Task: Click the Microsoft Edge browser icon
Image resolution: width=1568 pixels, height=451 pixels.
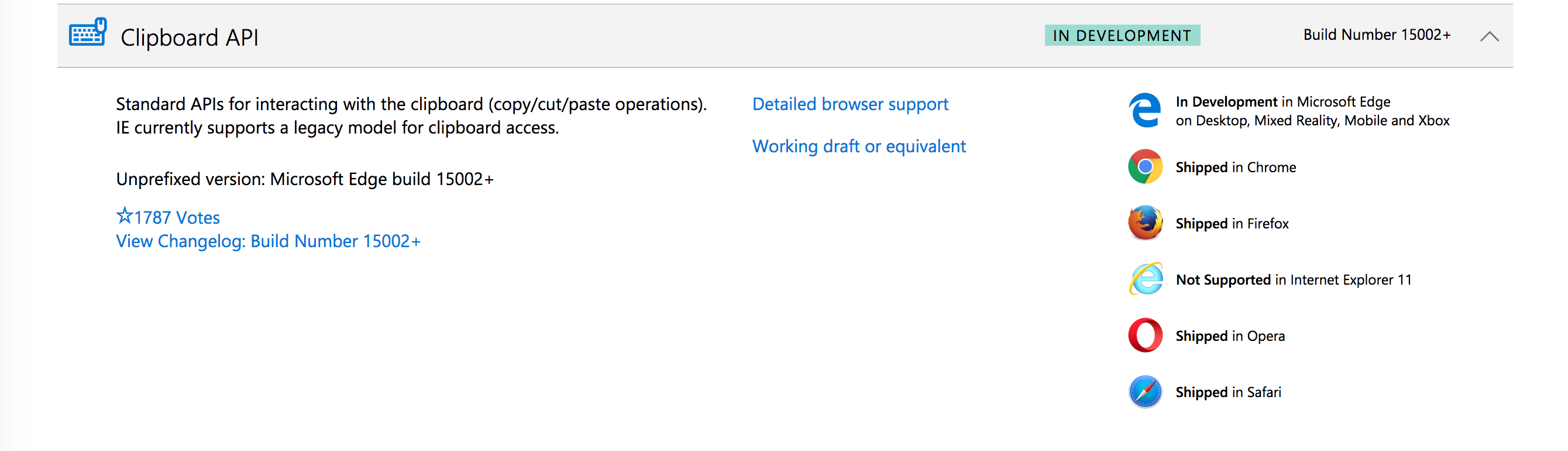Action: [x=1145, y=110]
